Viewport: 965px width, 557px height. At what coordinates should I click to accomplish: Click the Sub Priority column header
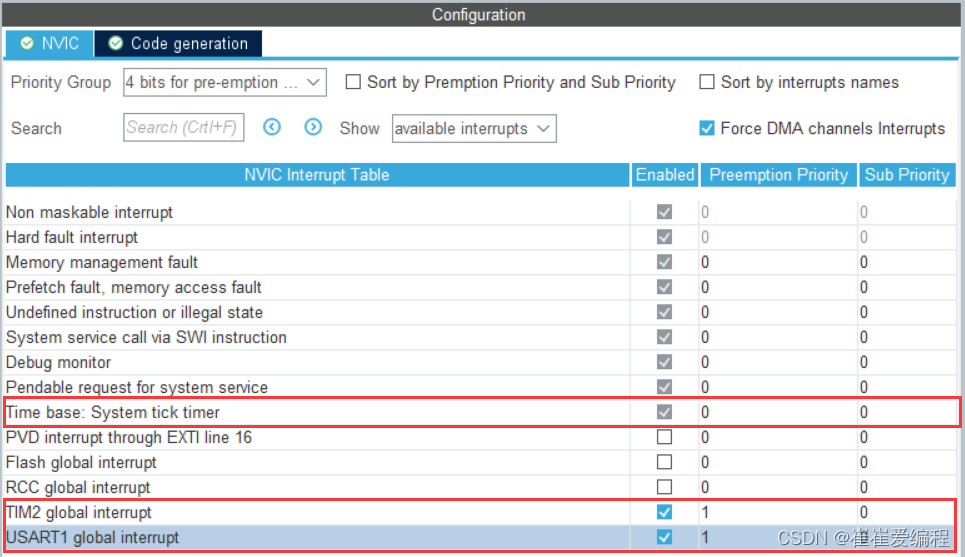point(907,175)
